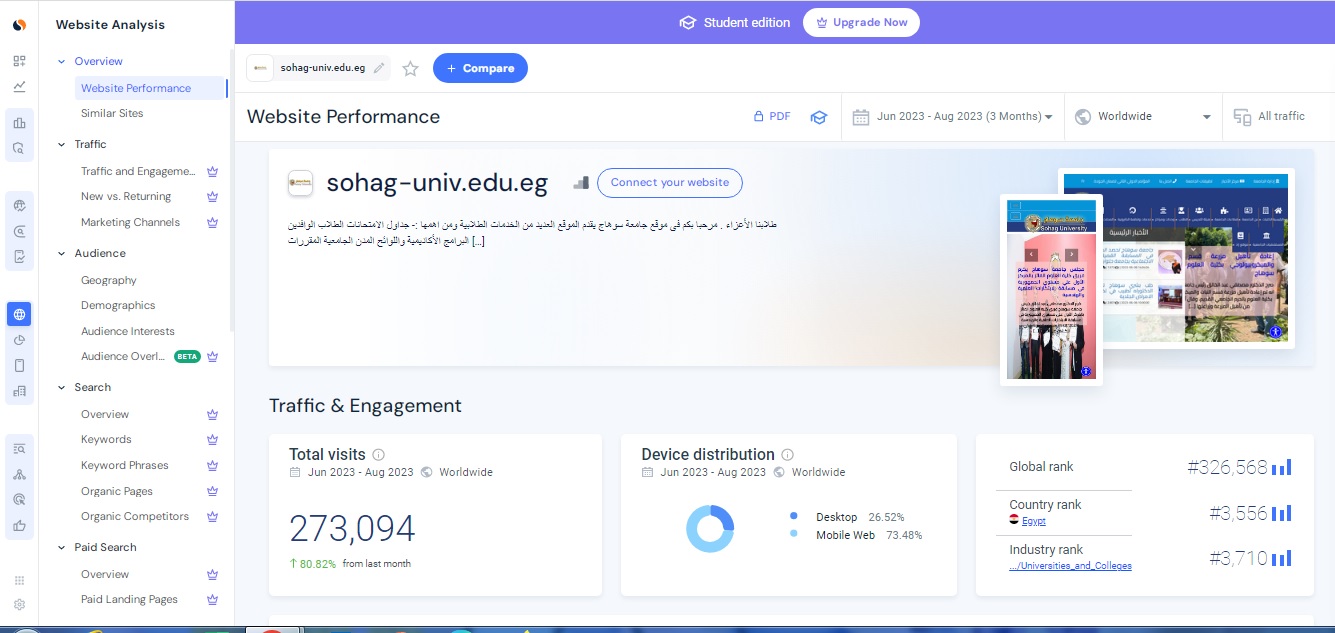The width and height of the screenshot is (1335, 633).
Task: Click the Similarweb logo icon
Action: tap(19, 25)
